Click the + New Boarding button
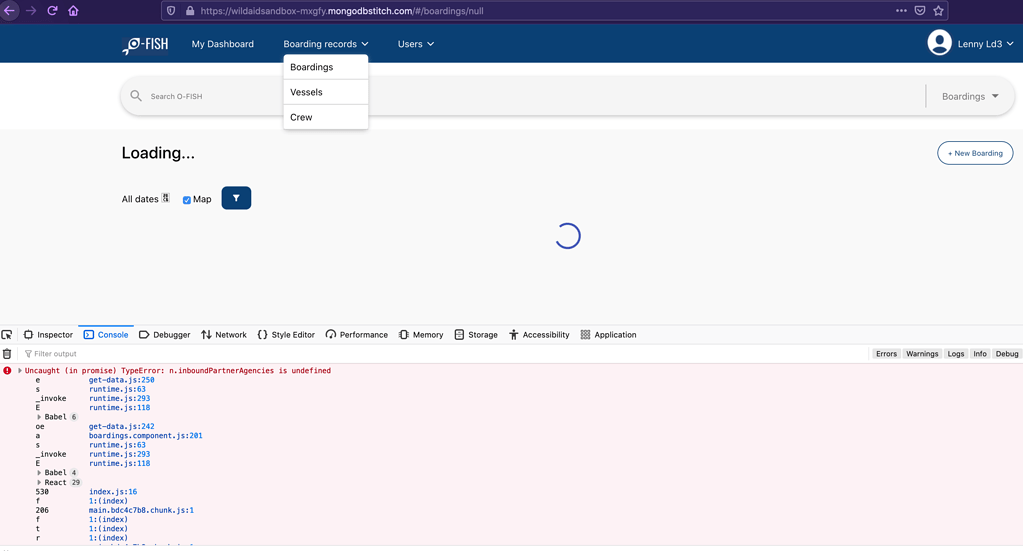This screenshot has width=1023, height=551. pos(974,153)
